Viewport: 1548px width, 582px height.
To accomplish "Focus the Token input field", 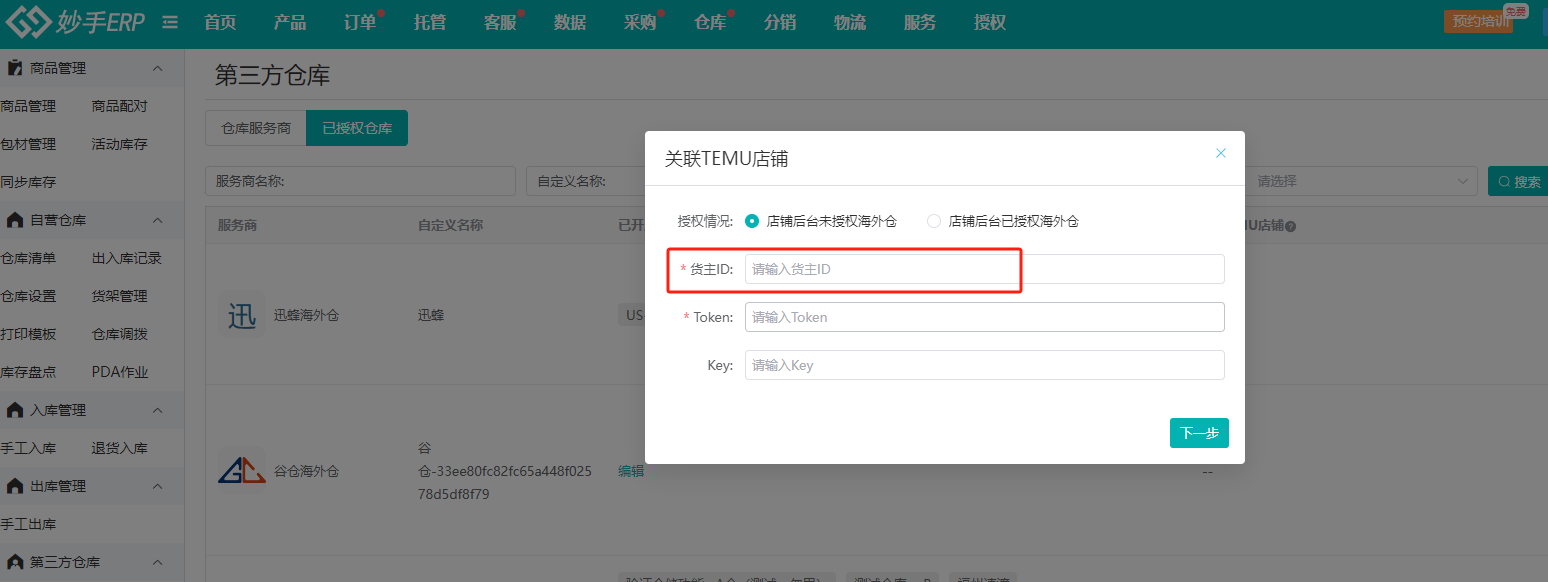I will click(x=984, y=317).
